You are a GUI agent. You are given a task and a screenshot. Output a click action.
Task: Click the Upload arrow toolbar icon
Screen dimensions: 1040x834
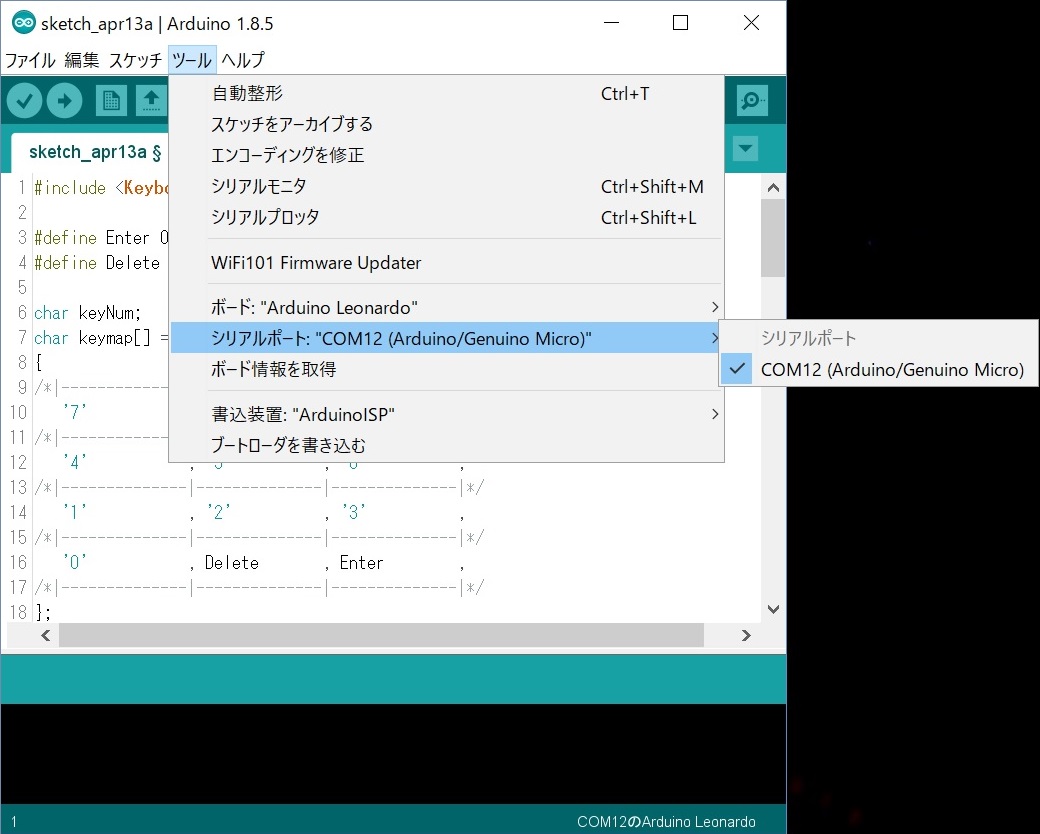point(64,101)
